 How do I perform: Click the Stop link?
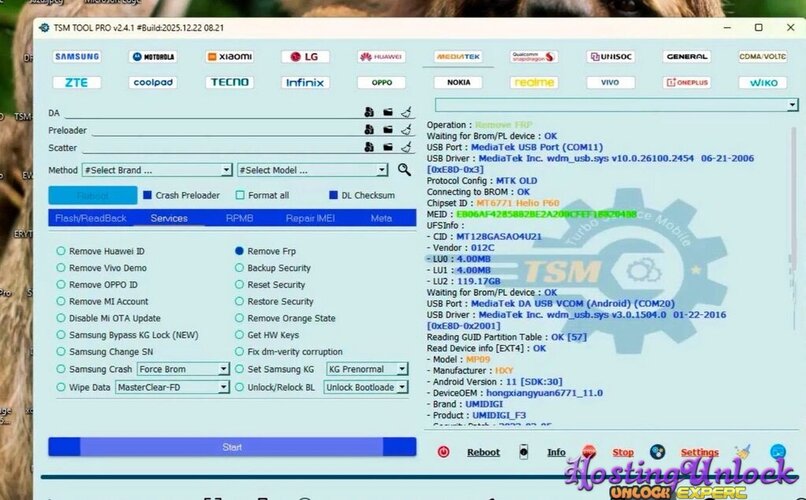point(622,452)
